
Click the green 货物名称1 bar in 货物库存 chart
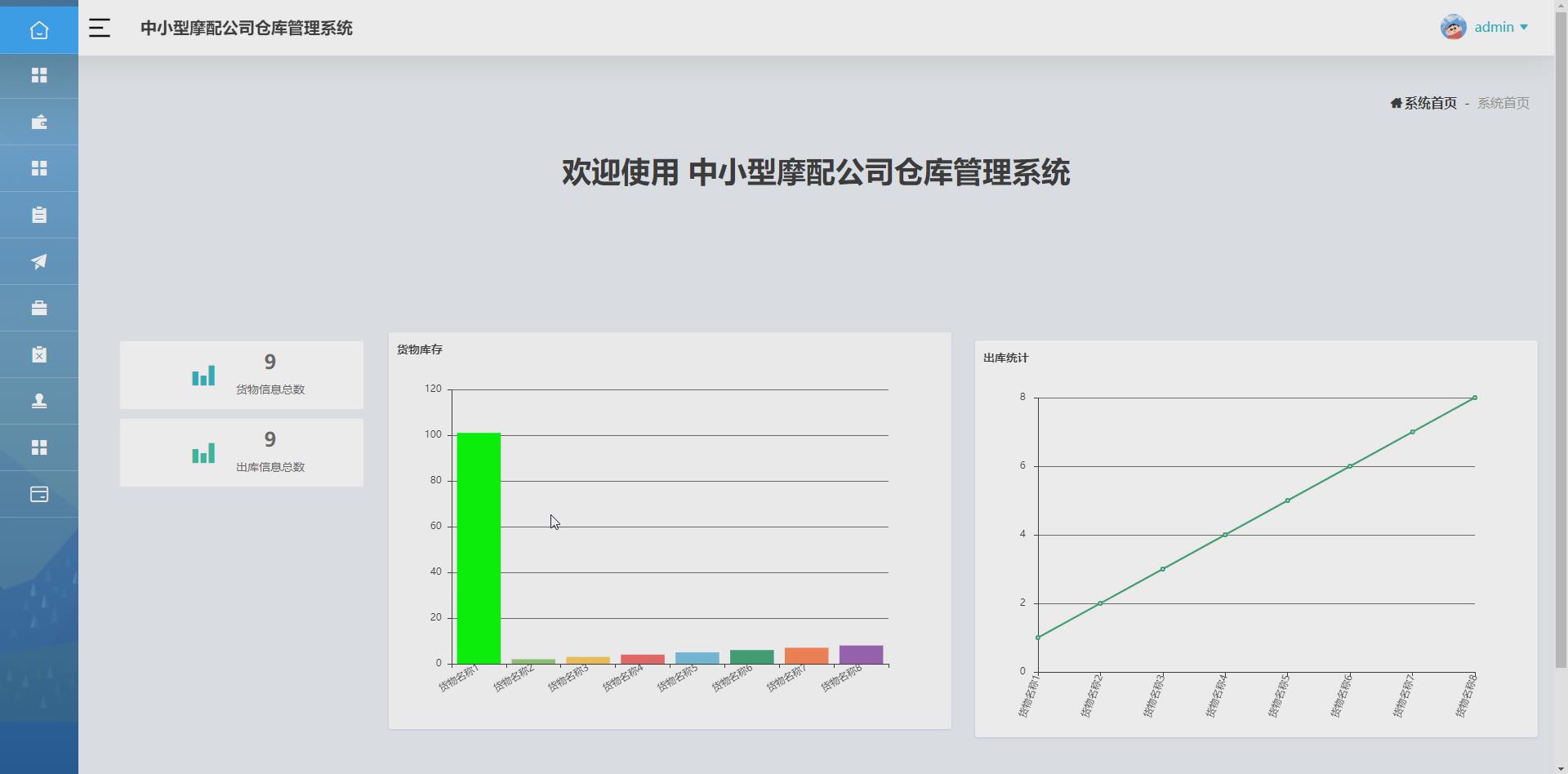click(479, 547)
